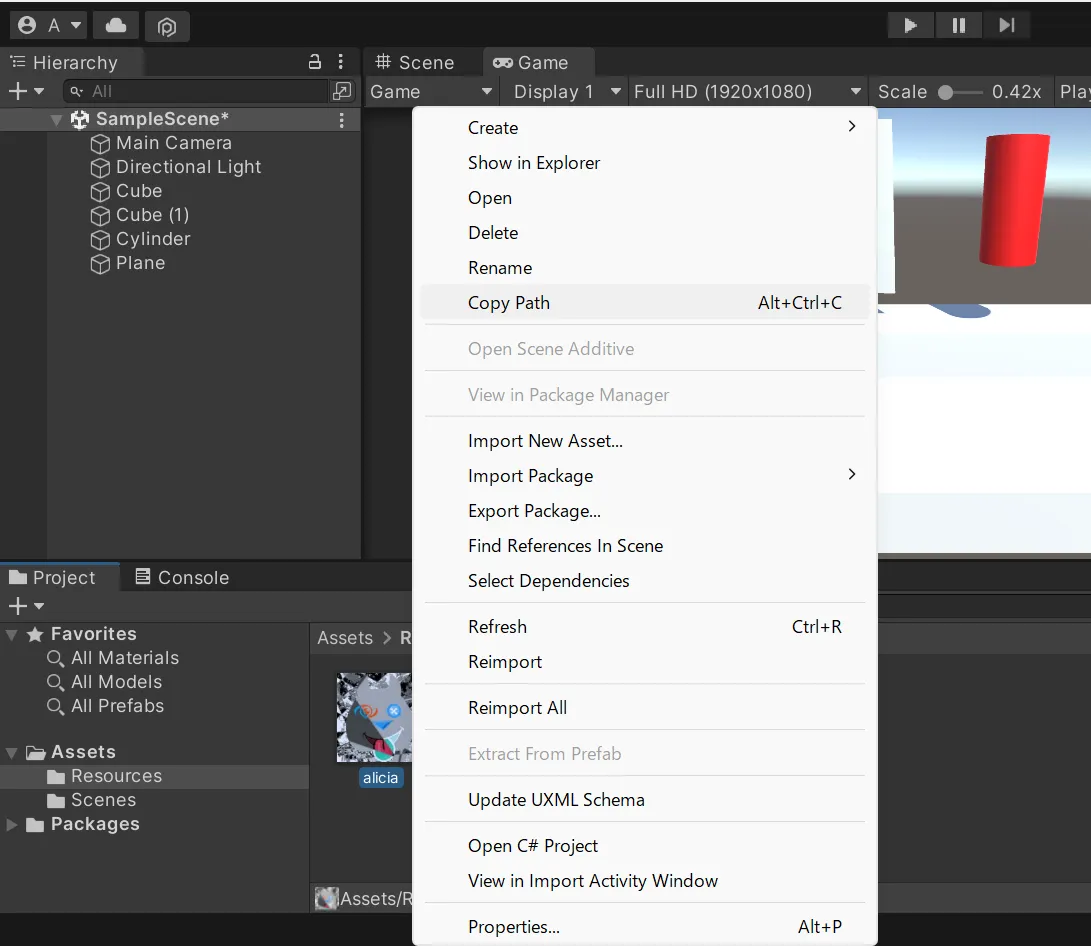The width and height of the screenshot is (1091, 946).
Task: Open Unity Version Control icon
Action: pos(167,26)
